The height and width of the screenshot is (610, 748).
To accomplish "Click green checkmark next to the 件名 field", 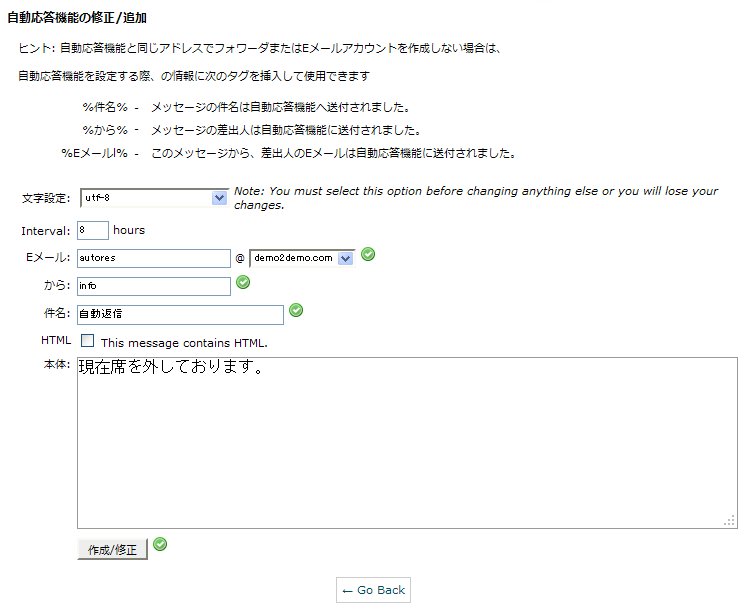I will coord(295,311).
